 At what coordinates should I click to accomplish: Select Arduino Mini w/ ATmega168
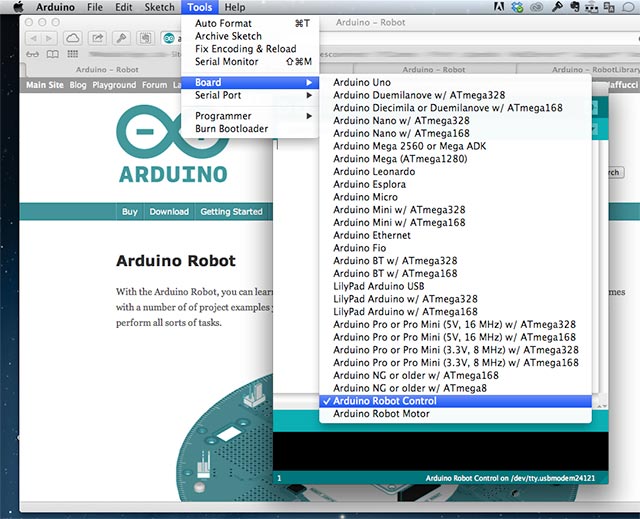click(x=456, y=222)
